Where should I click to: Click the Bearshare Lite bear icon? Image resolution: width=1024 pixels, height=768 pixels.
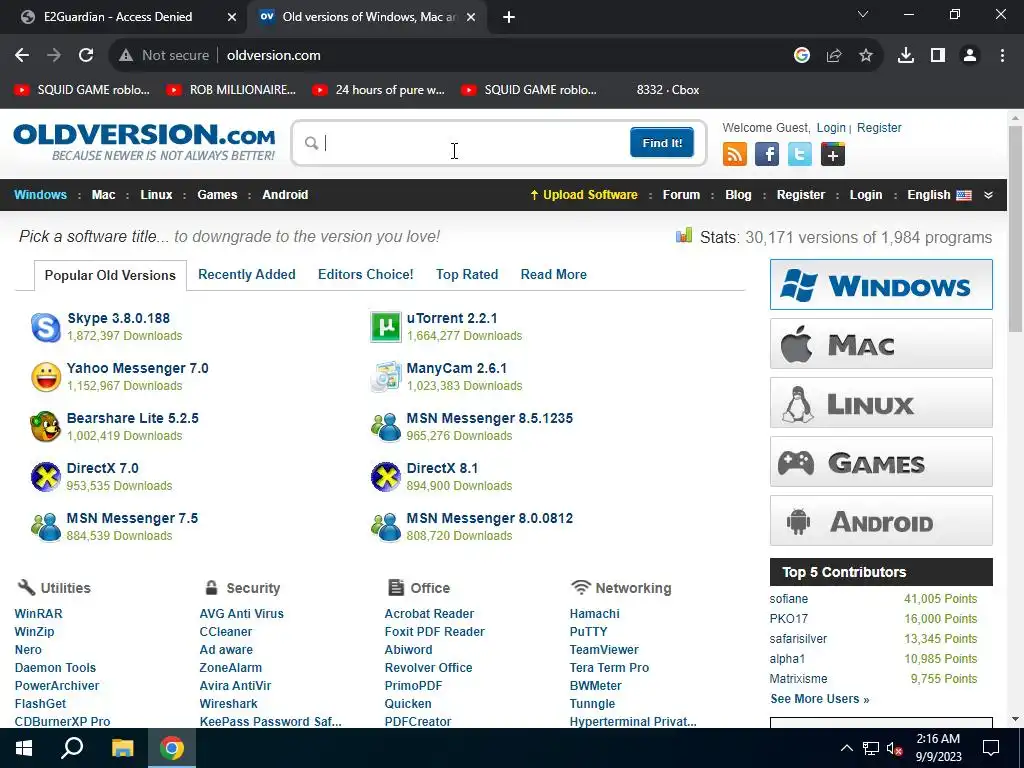(x=46, y=426)
